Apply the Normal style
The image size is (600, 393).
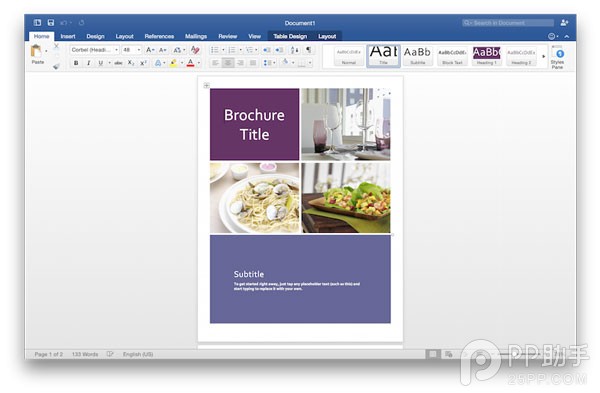coord(349,56)
